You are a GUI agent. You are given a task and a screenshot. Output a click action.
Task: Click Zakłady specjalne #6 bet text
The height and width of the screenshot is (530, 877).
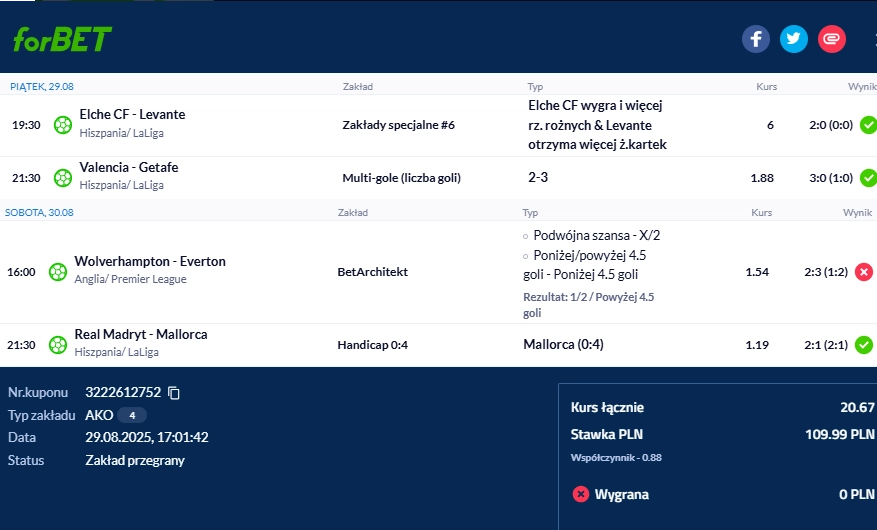point(399,125)
